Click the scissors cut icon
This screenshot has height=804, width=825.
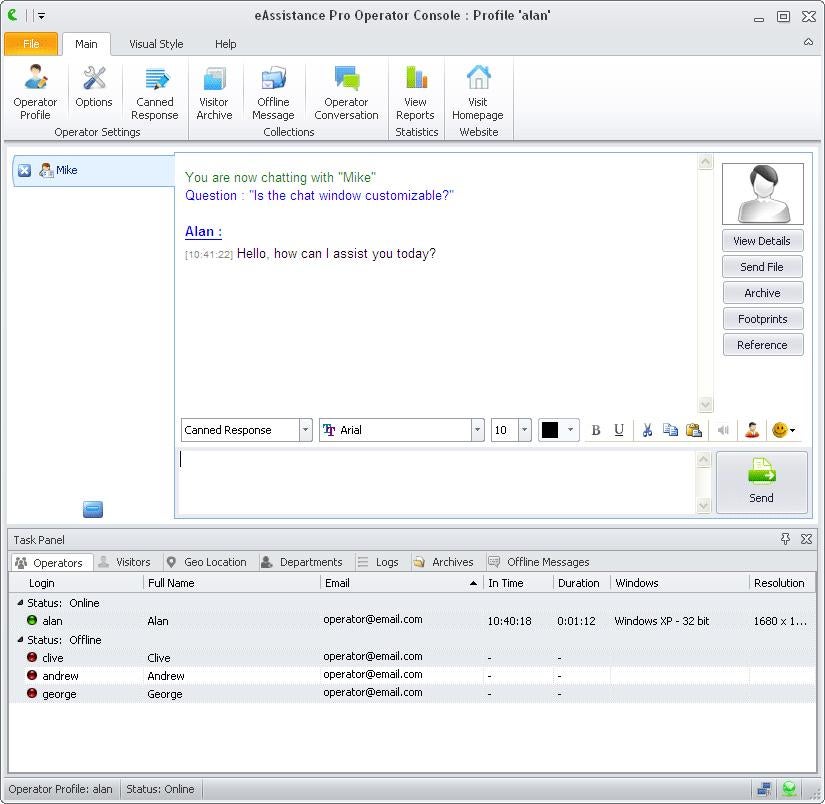click(x=647, y=430)
